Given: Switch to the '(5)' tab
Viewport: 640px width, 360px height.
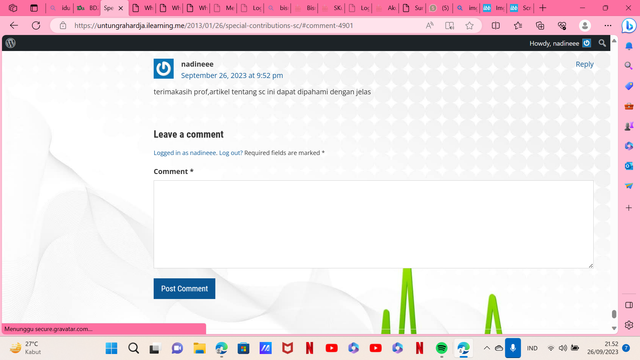Looking at the screenshot, I should click(440, 8).
